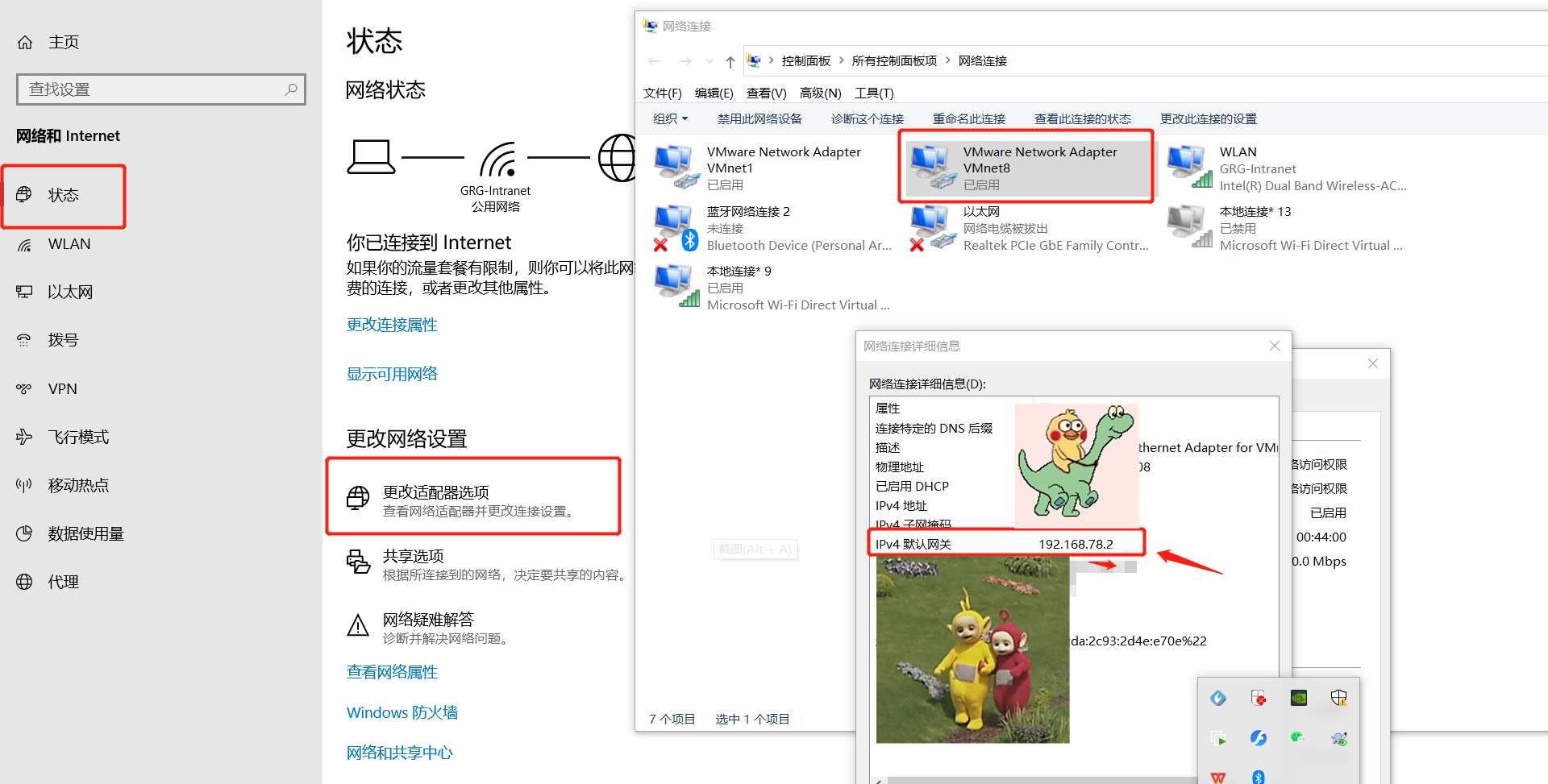Select VMware Network Adapter VMnet8
Viewport: 1548px width, 784px height.
pyautogui.click(x=1030, y=168)
